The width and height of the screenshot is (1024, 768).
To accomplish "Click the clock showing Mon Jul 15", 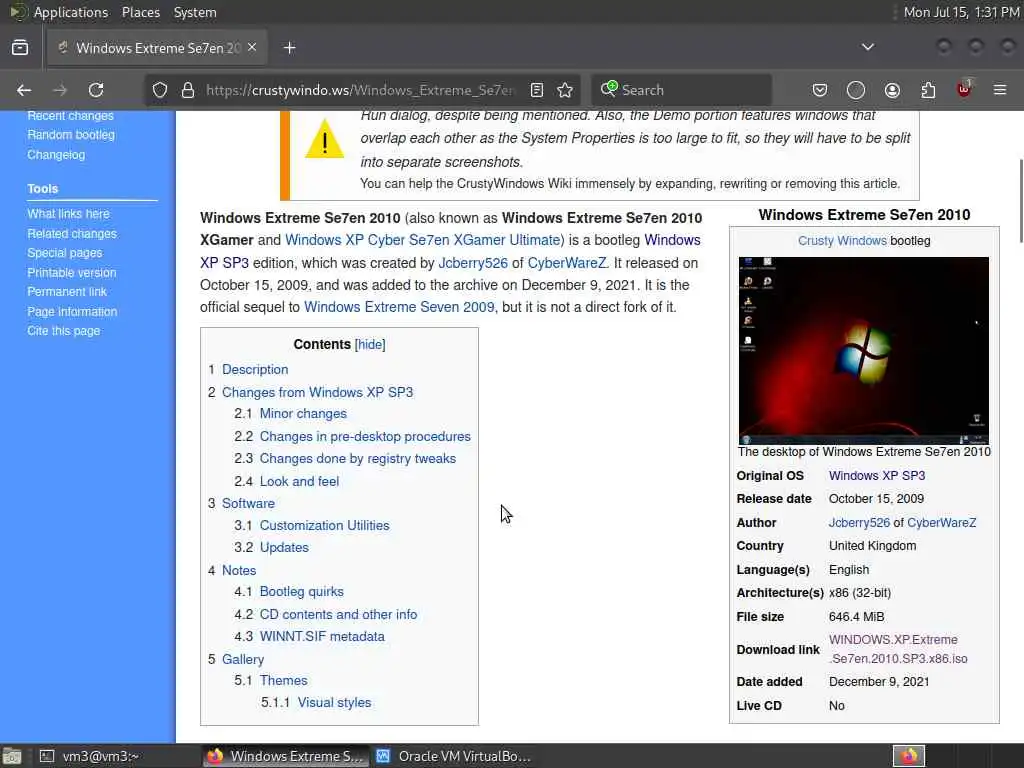I will 961,12.
